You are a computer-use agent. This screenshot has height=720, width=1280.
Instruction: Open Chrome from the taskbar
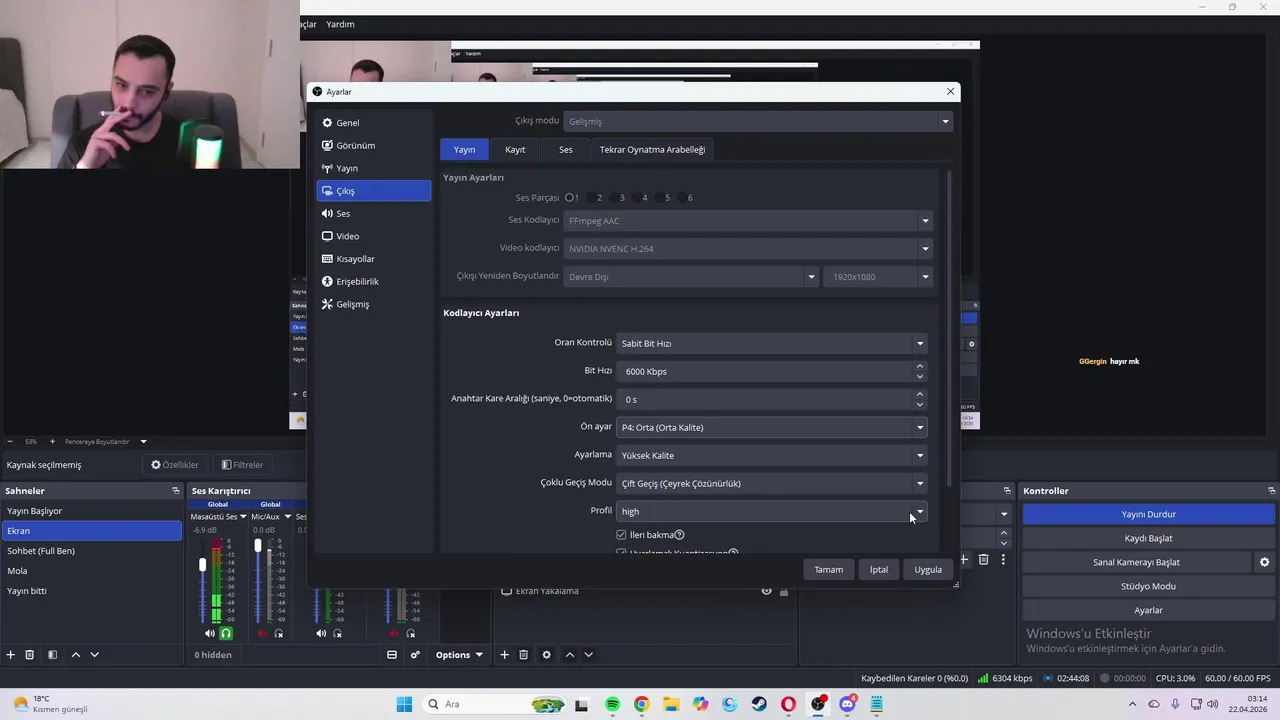(641, 704)
